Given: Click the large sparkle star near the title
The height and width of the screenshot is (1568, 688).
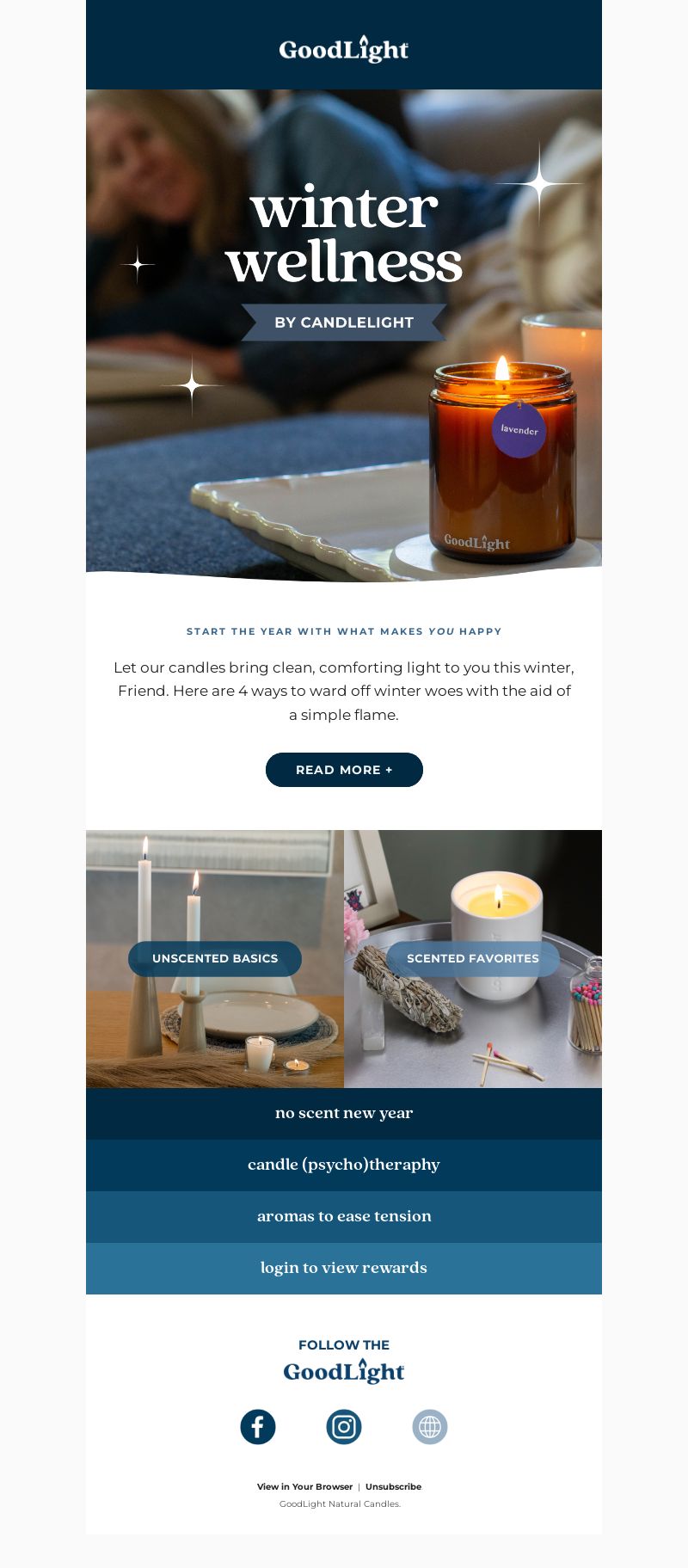Looking at the screenshot, I should tap(539, 183).
